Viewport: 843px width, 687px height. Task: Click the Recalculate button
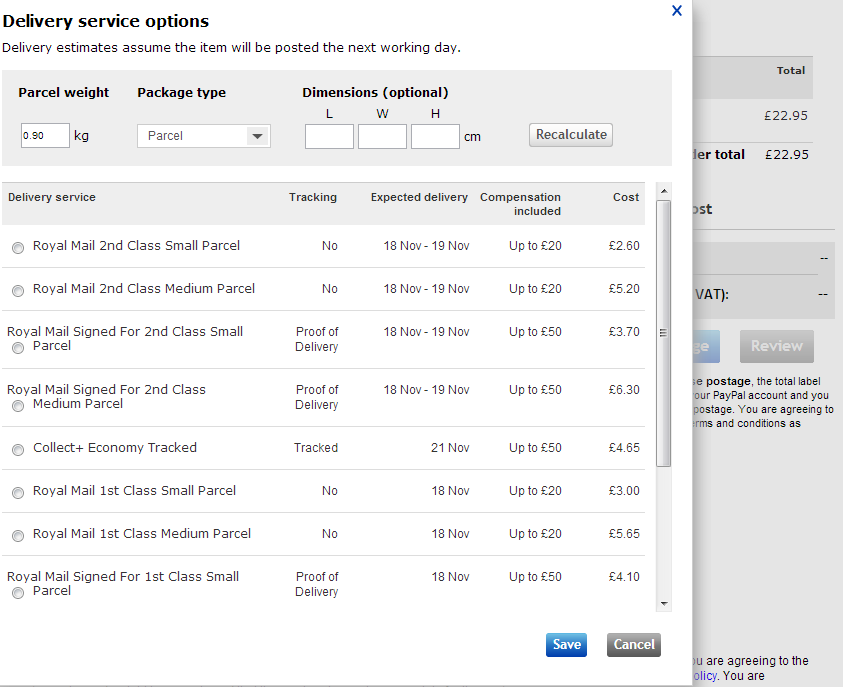[570, 135]
